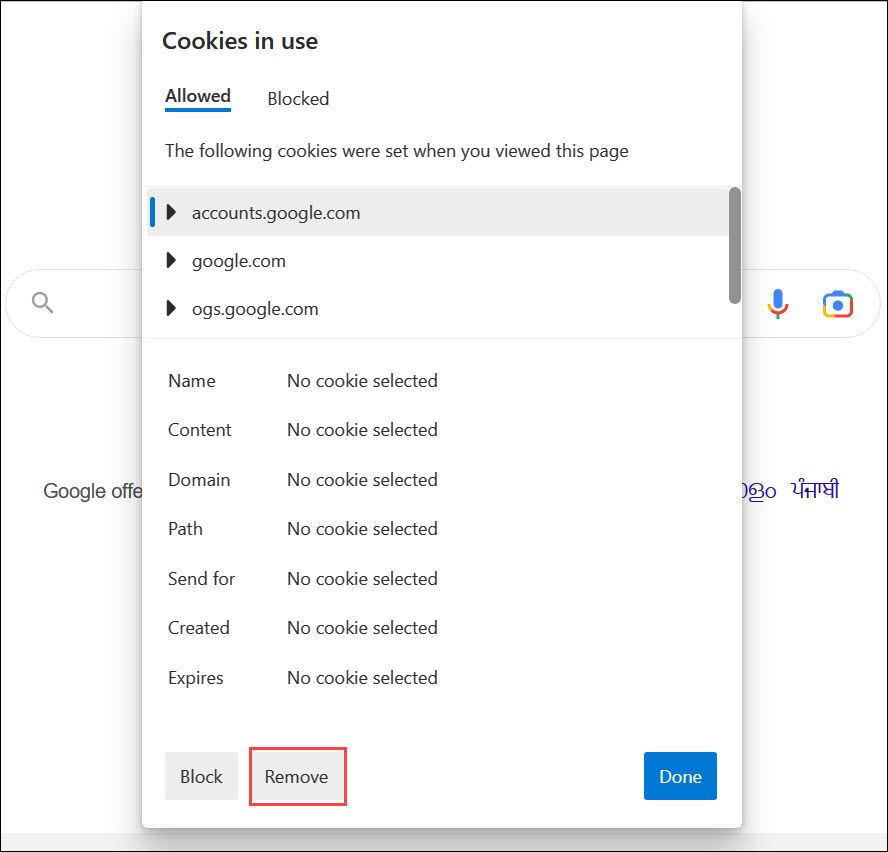Click the Block cookie button

coord(201,776)
